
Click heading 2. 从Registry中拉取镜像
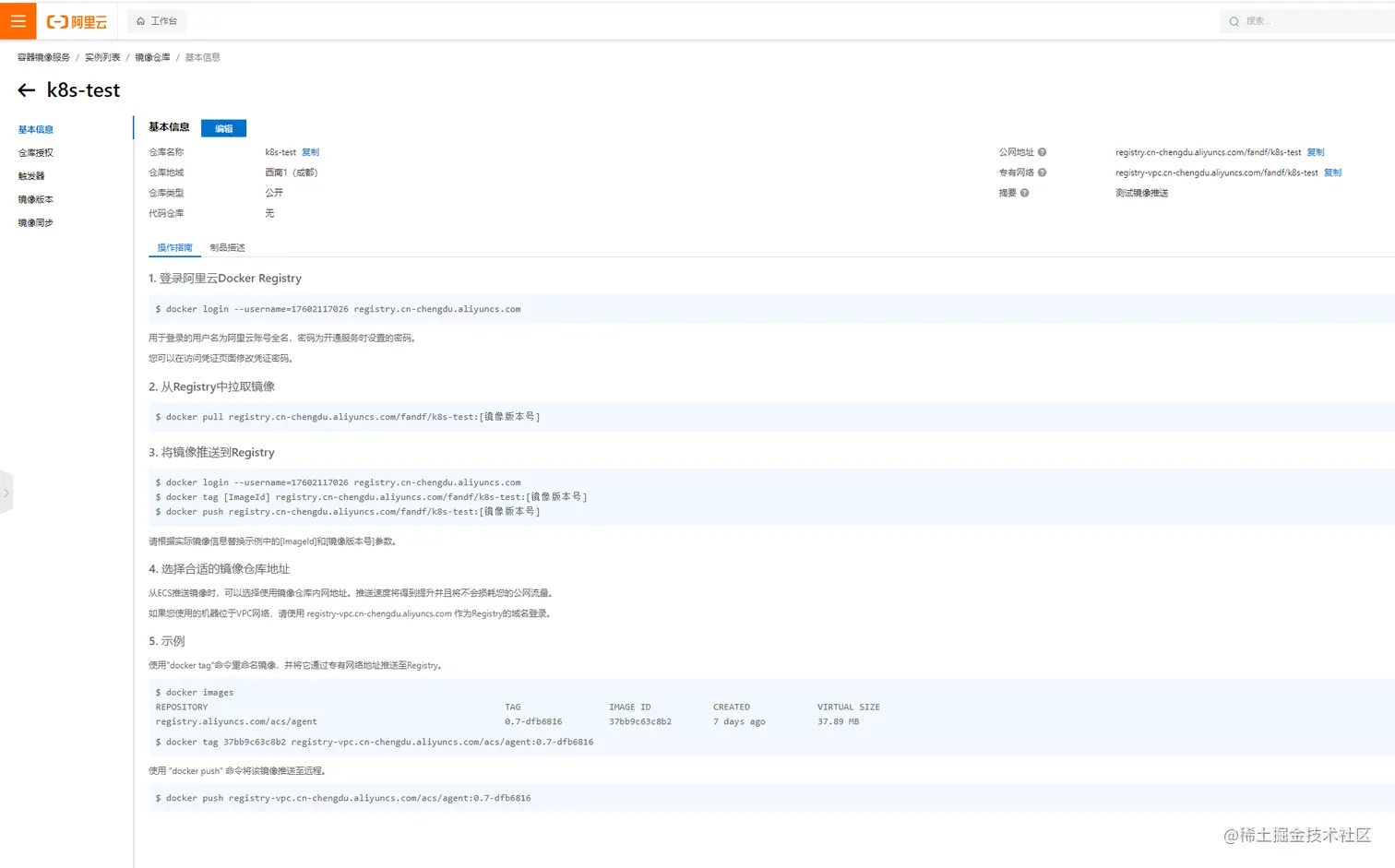pyautogui.click(x=211, y=387)
